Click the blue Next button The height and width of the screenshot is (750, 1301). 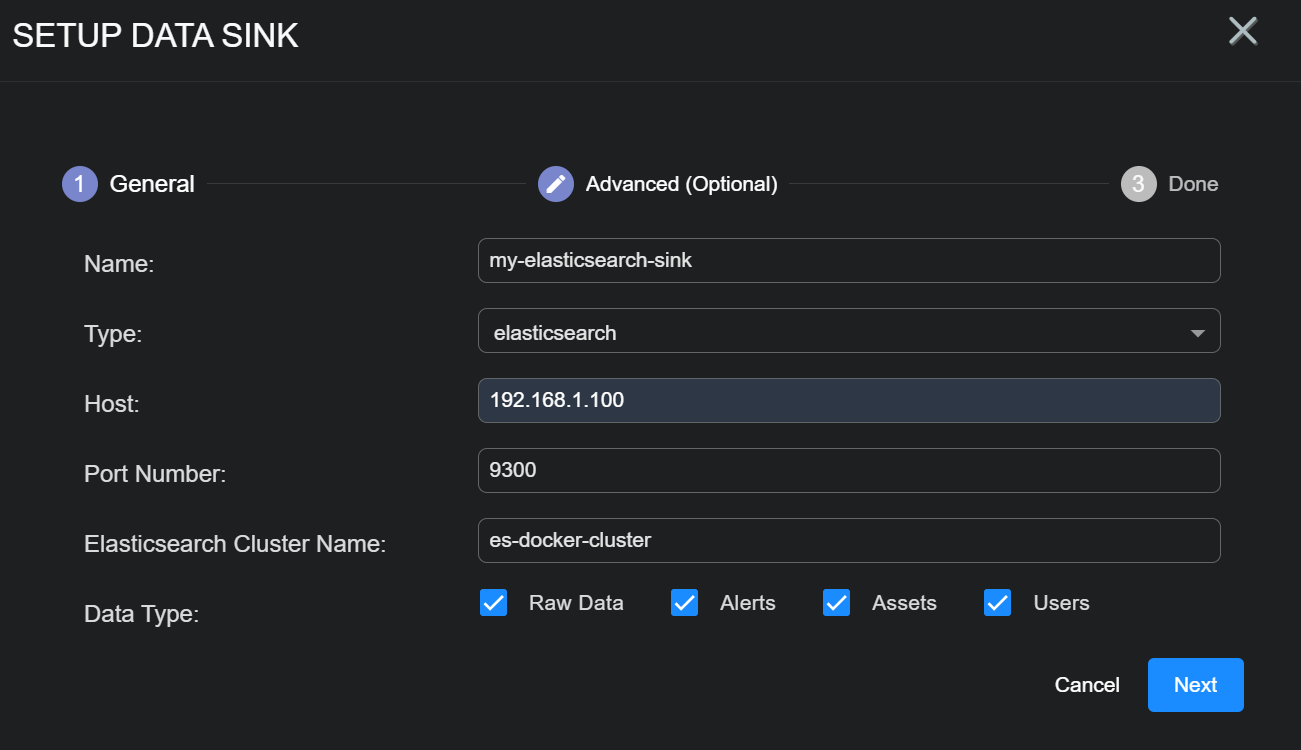[1195, 685]
